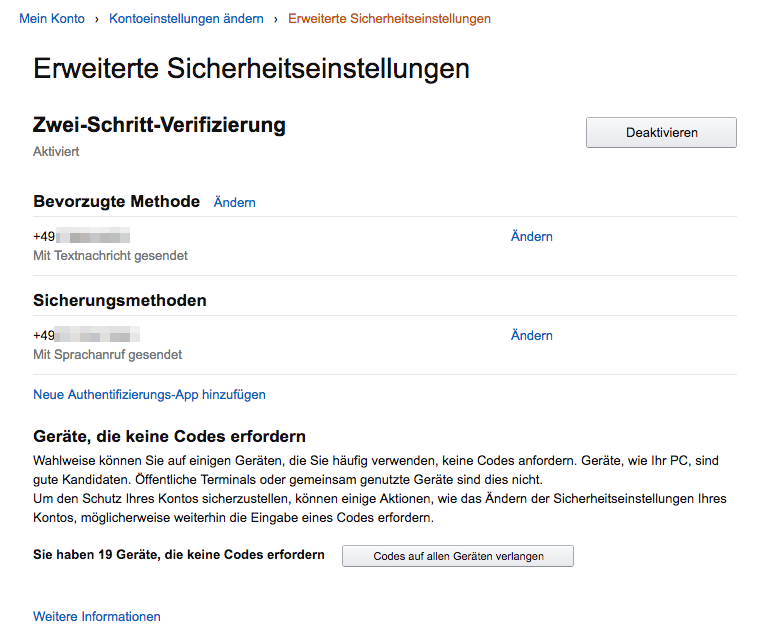The image size is (770, 643).
Task: Add a new authenticator app via link
Action: (149, 395)
